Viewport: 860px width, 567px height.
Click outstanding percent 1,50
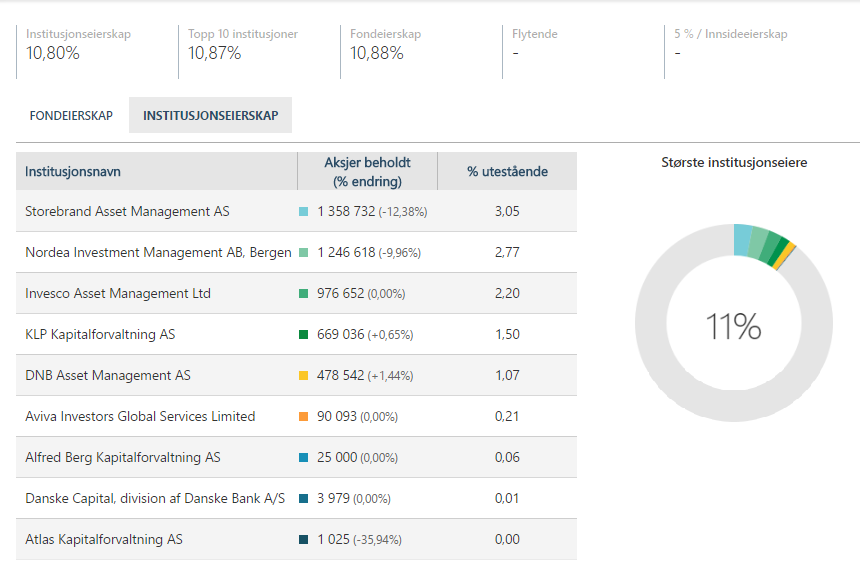tap(507, 334)
